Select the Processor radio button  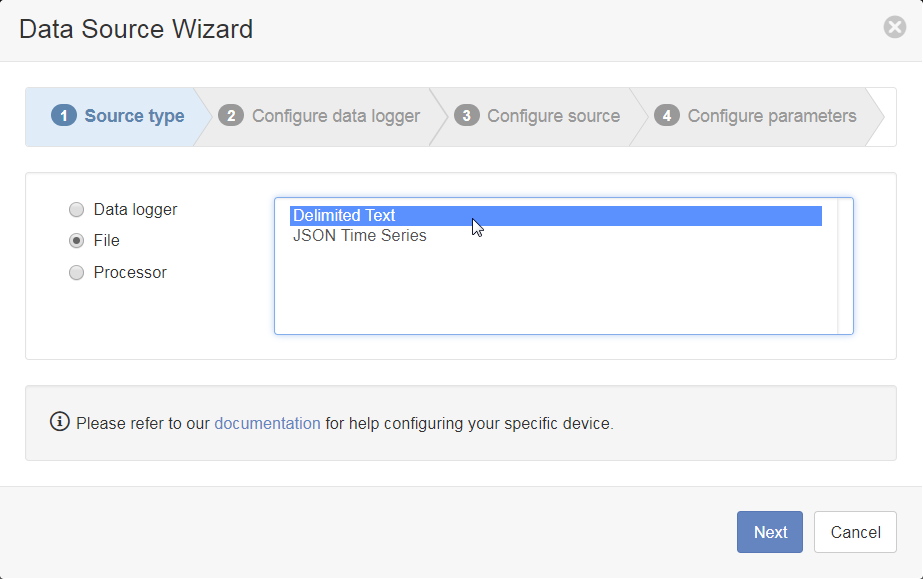point(77,272)
